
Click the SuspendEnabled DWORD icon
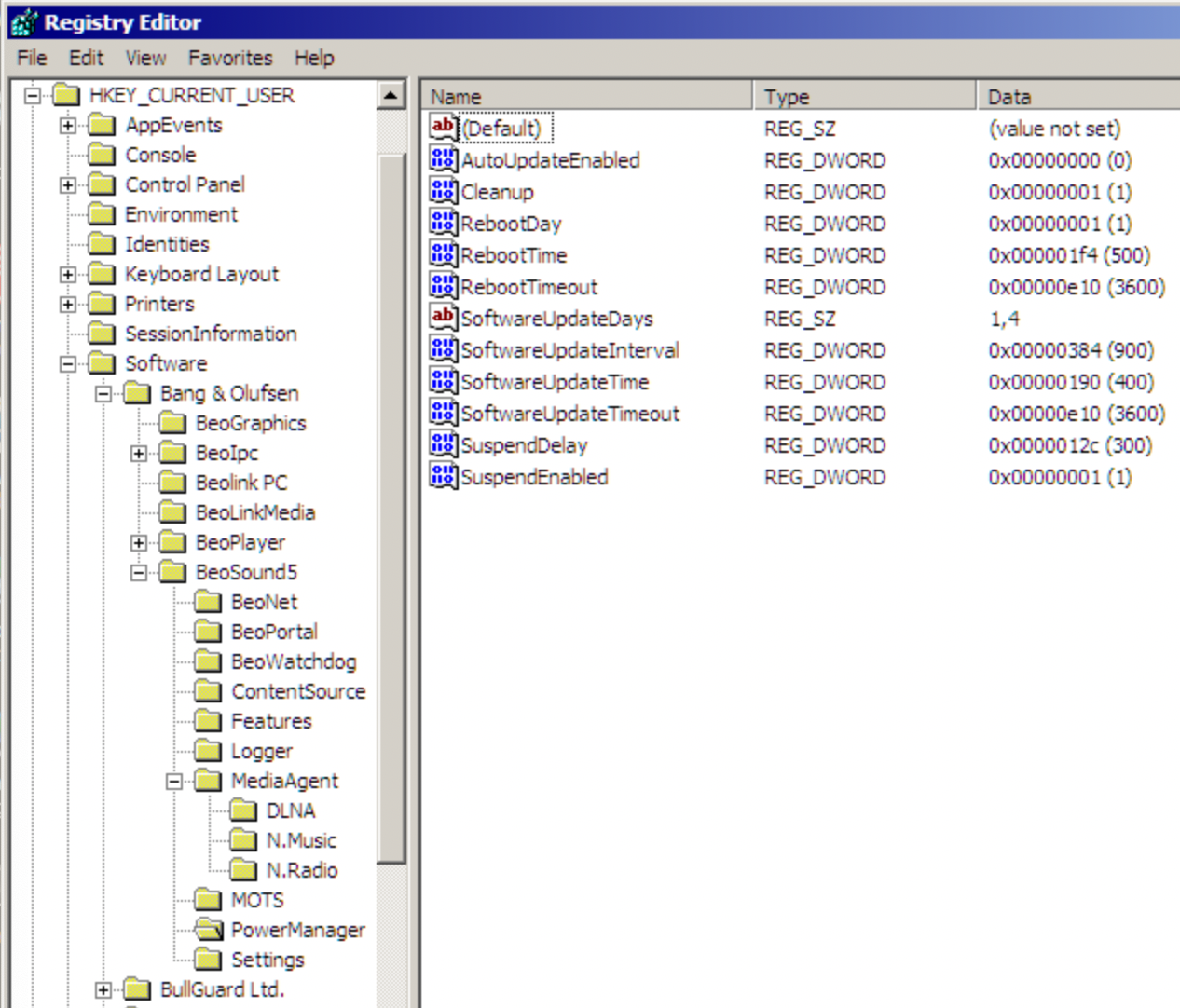[x=443, y=475]
